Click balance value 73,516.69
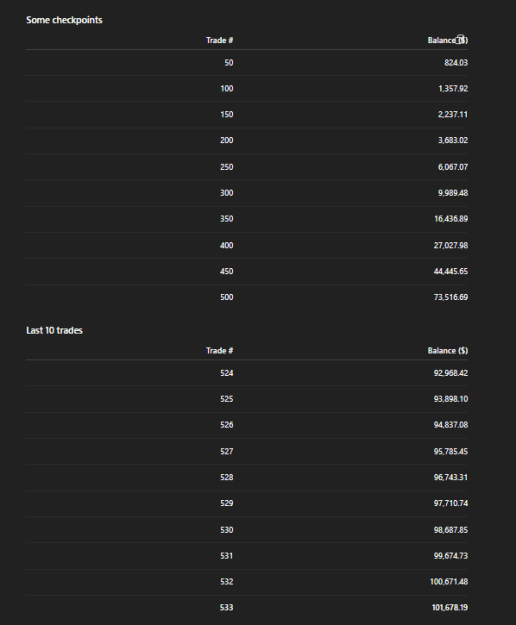 [451, 297]
